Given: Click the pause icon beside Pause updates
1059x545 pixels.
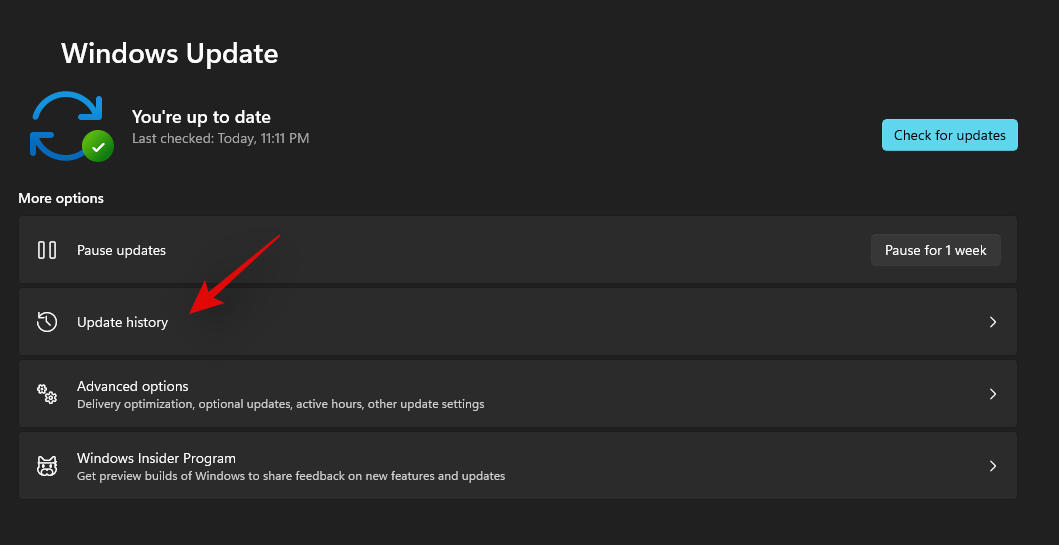Looking at the screenshot, I should tap(47, 250).
